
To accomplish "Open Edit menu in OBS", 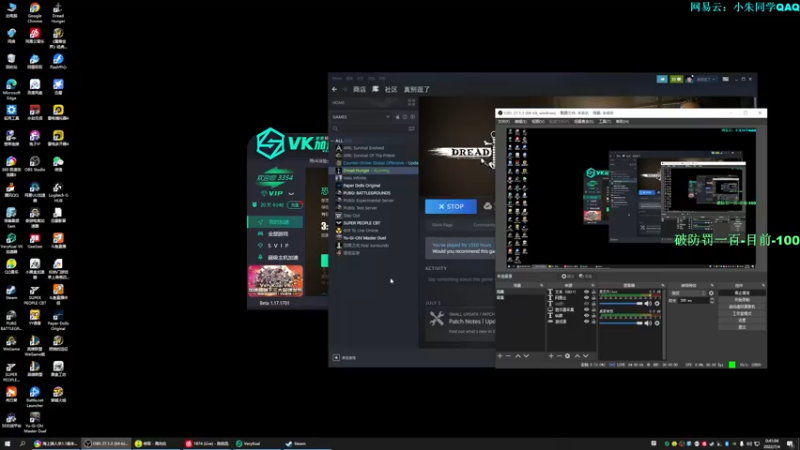I will click(x=520, y=121).
